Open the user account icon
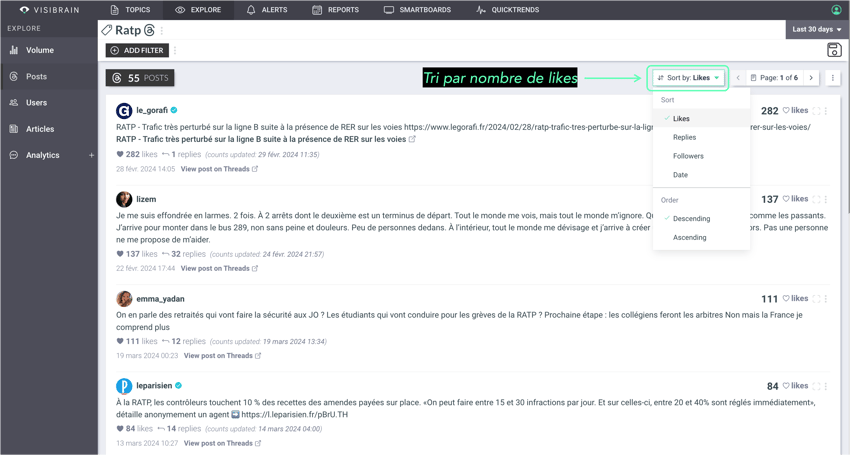 point(836,10)
